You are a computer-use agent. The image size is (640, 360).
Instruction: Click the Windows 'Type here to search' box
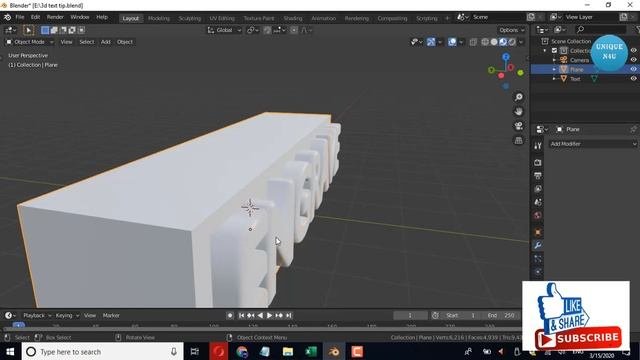point(102,351)
